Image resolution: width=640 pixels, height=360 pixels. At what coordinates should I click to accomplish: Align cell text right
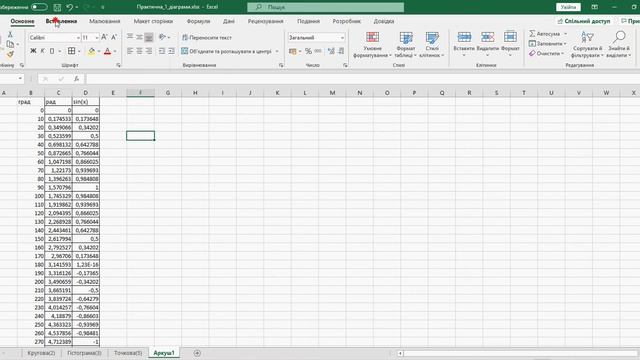coord(149,51)
